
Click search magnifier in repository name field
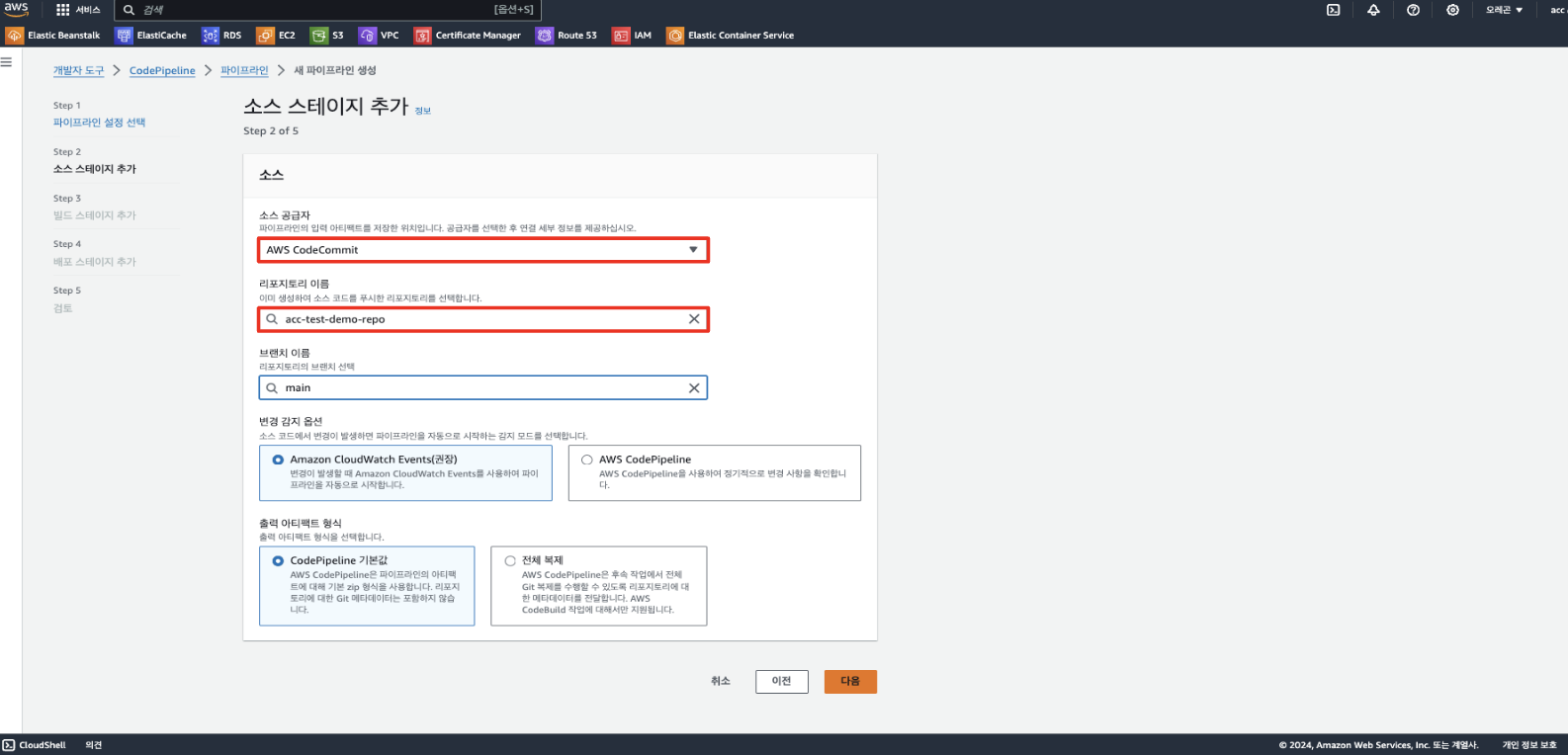tap(272, 319)
